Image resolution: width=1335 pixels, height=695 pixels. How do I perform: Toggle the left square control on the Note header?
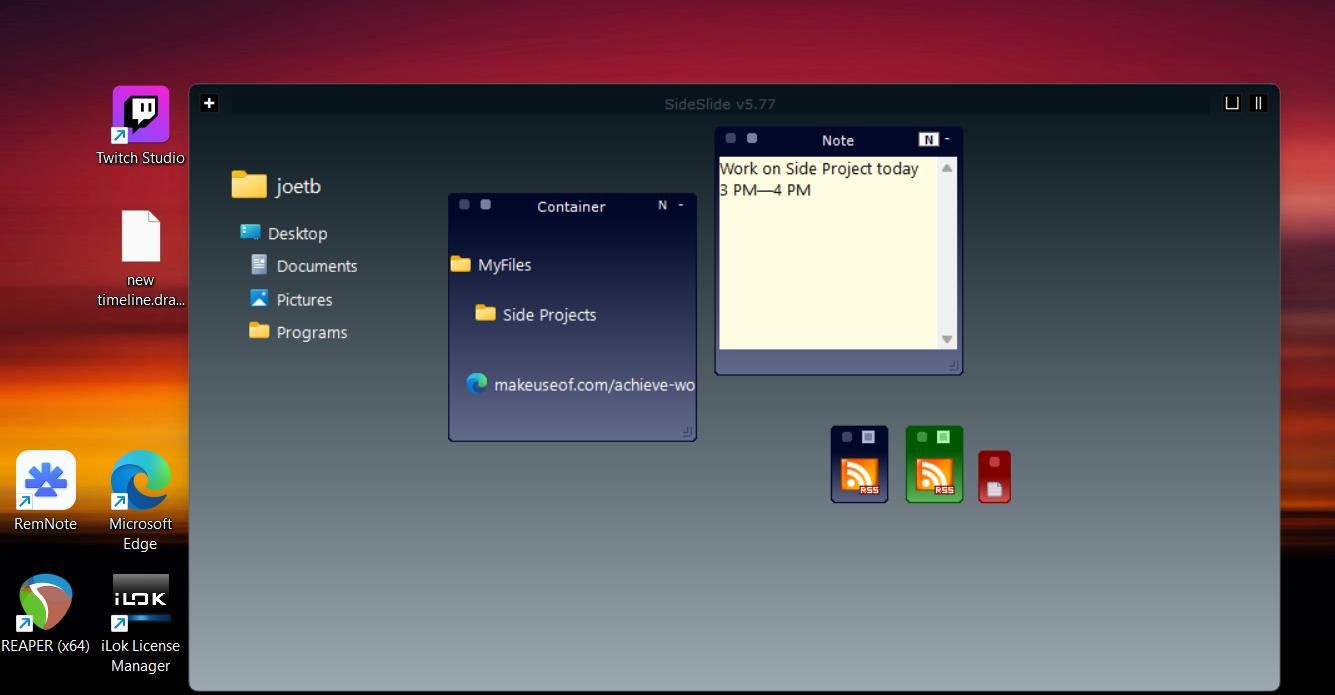(x=731, y=138)
